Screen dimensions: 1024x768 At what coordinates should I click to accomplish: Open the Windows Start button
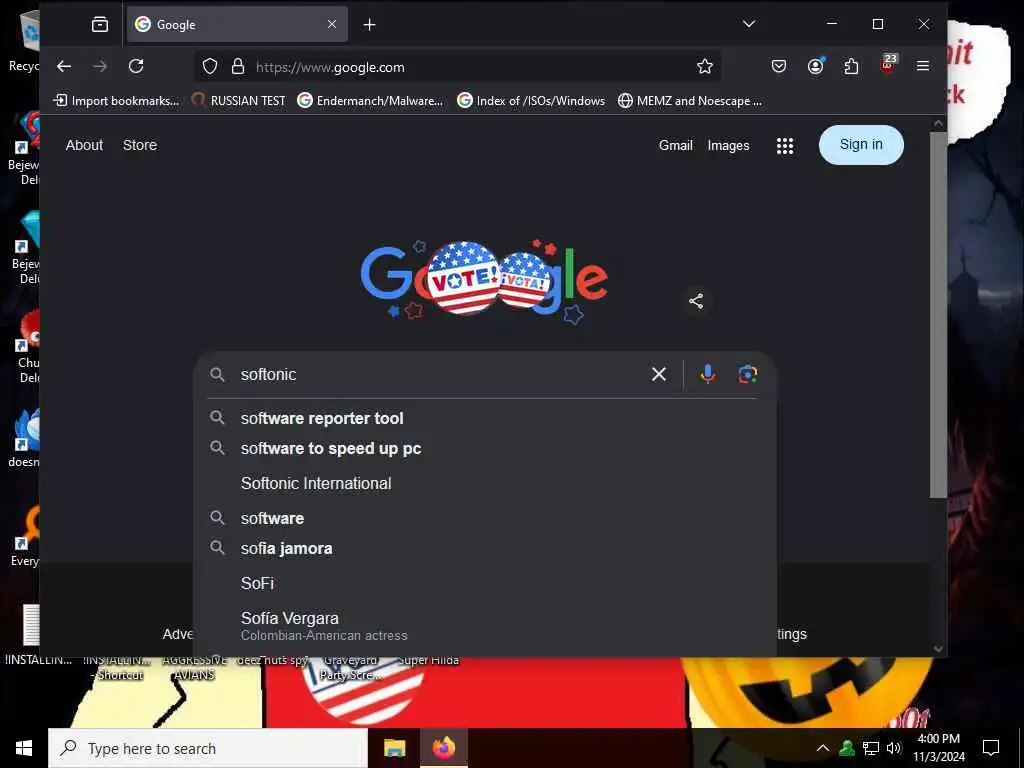point(24,748)
